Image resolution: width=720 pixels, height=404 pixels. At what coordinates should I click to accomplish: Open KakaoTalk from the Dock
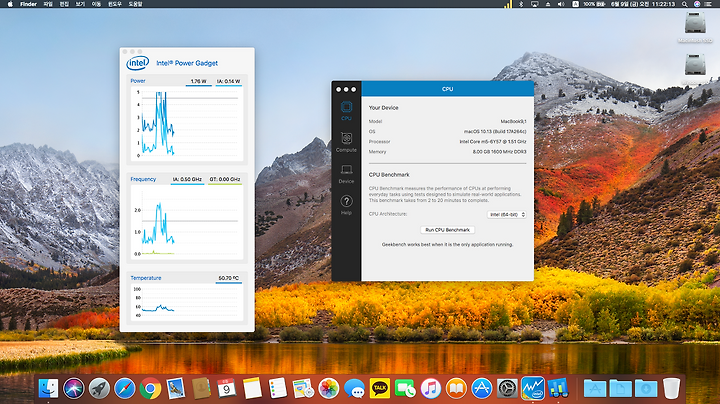click(380, 388)
